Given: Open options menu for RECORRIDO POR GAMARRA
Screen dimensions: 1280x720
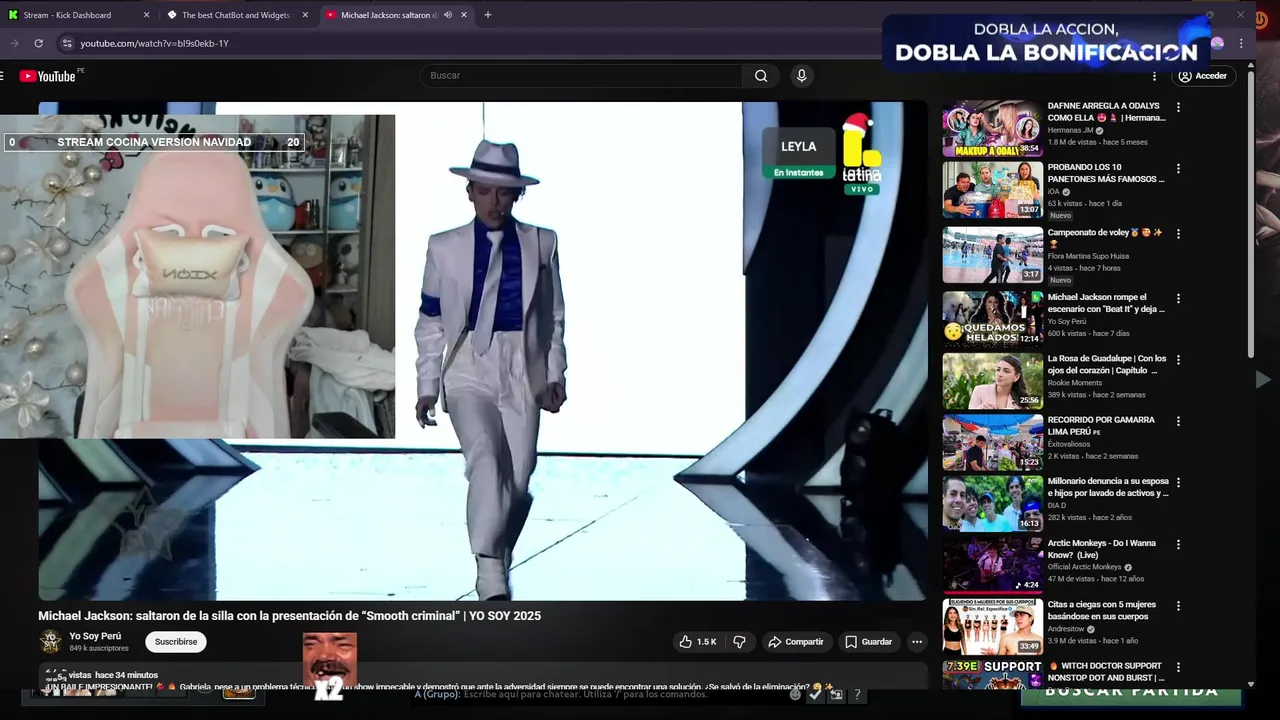Looking at the screenshot, I should click(1178, 421).
